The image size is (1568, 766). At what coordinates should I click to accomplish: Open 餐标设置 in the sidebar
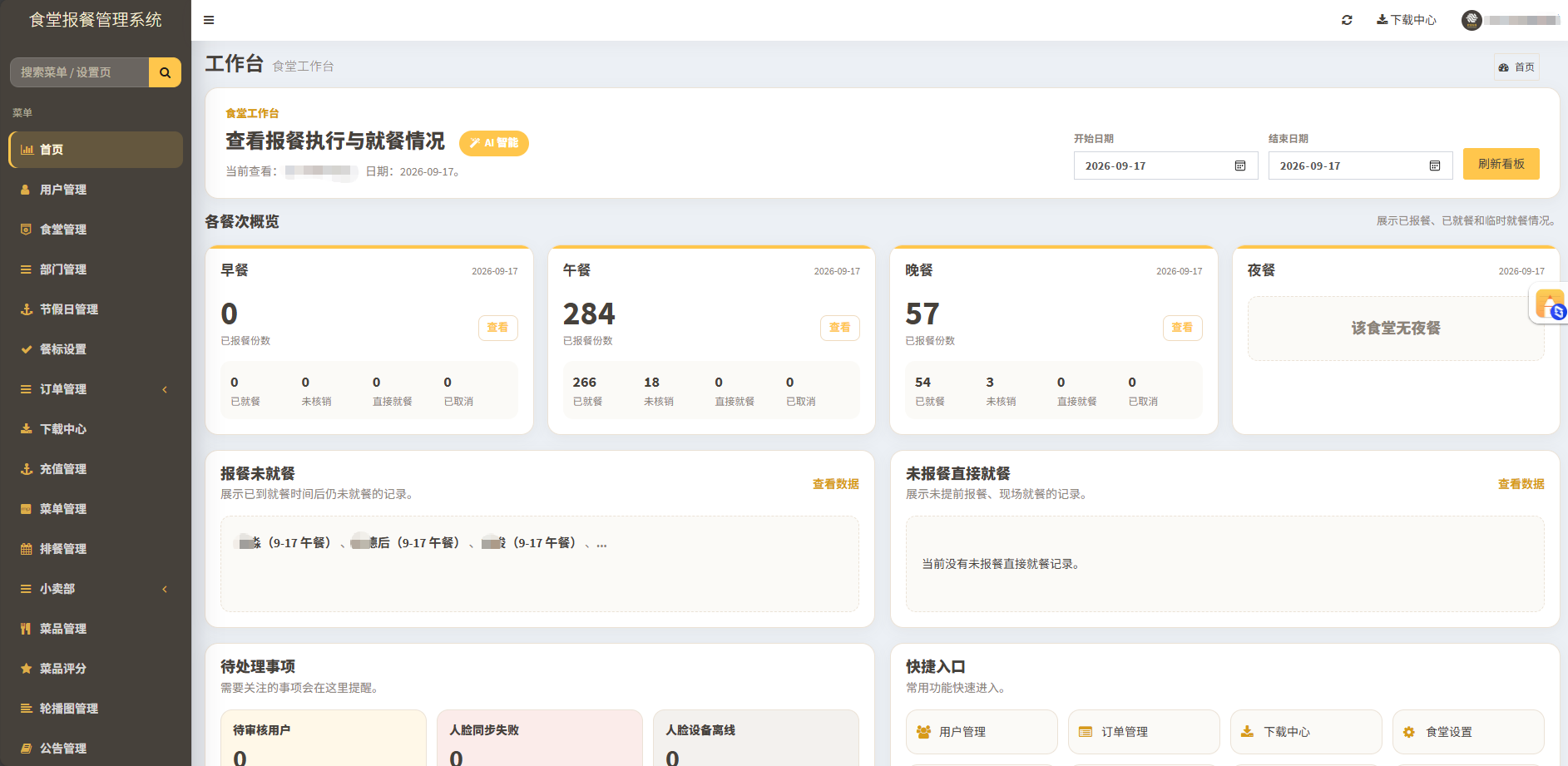pyautogui.click(x=96, y=349)
